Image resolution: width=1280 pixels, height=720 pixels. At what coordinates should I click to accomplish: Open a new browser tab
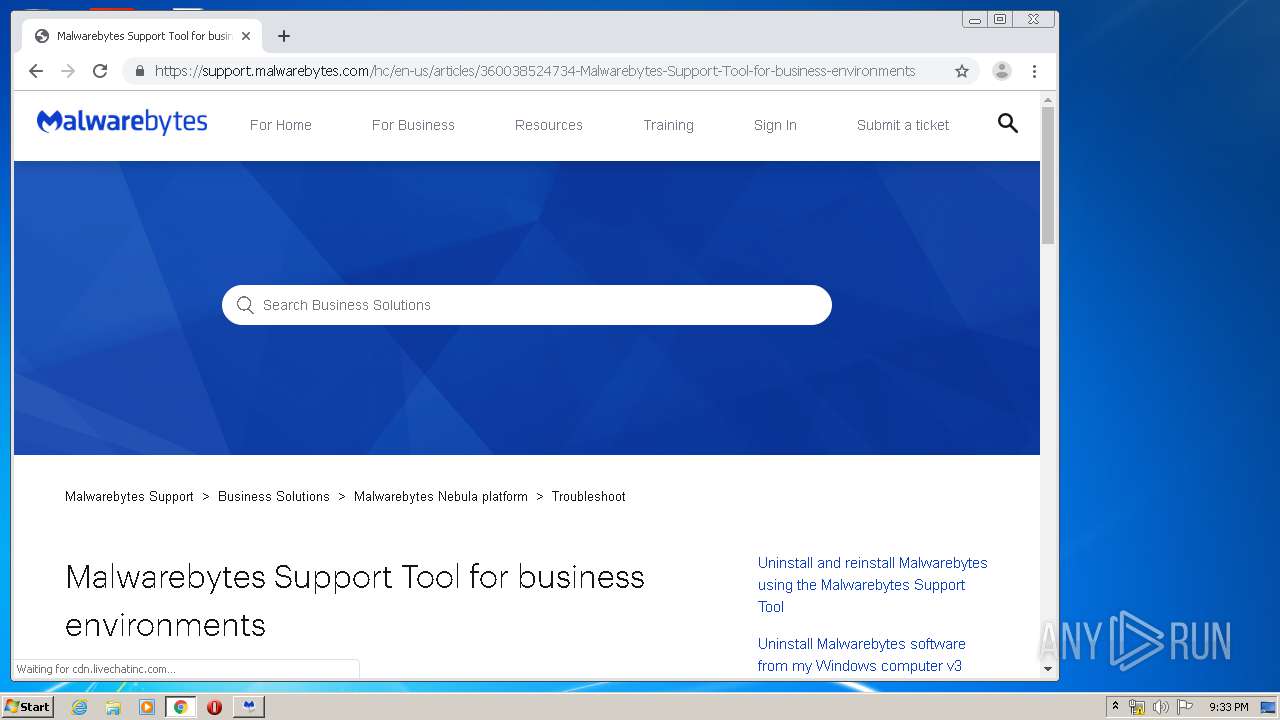[284, 36]
